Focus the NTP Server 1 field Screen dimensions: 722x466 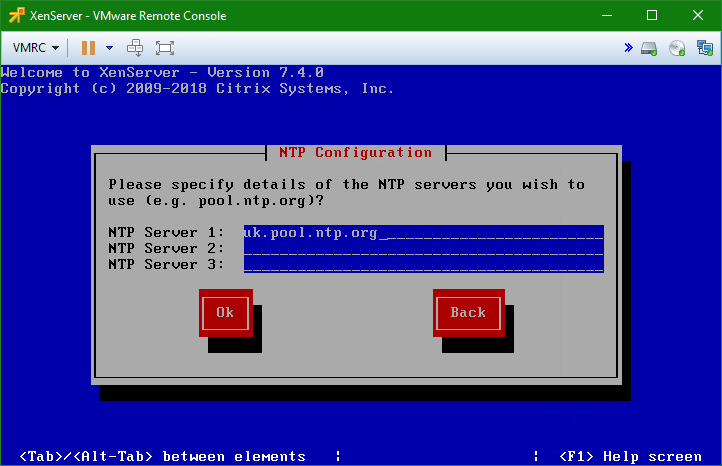424,233
